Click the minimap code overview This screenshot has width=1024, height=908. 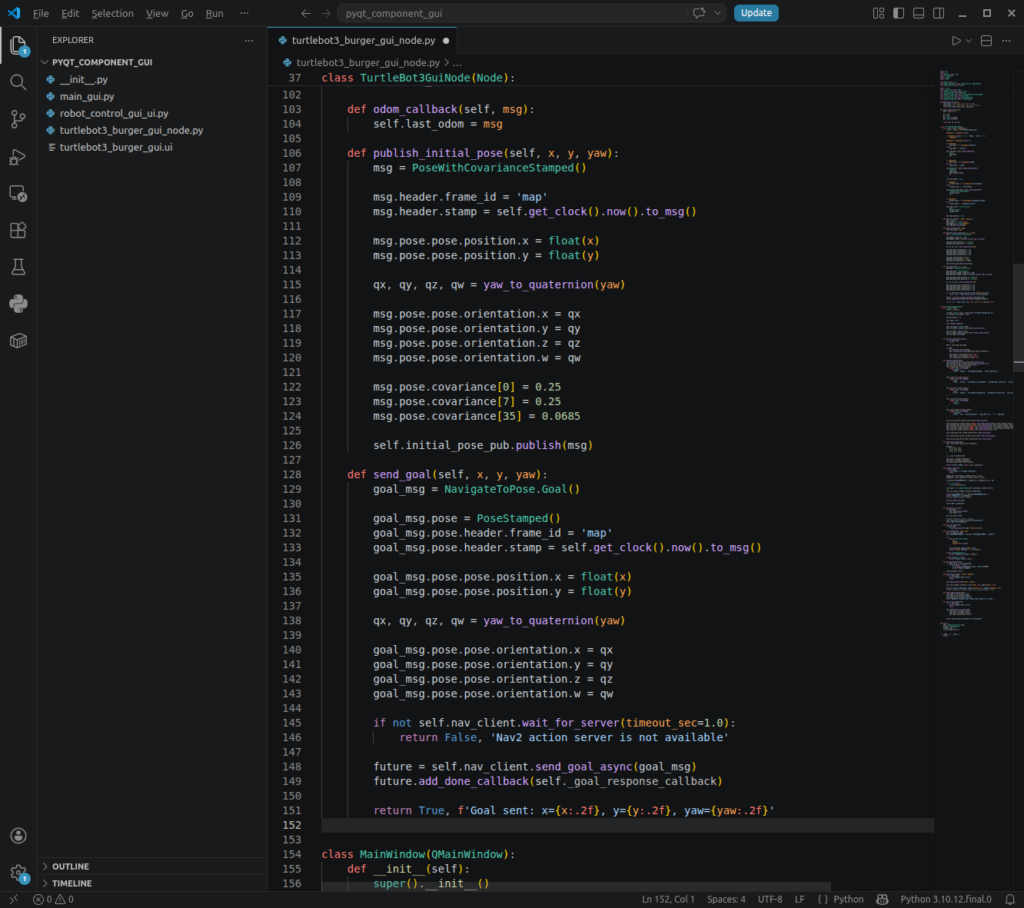coord(976,353)
